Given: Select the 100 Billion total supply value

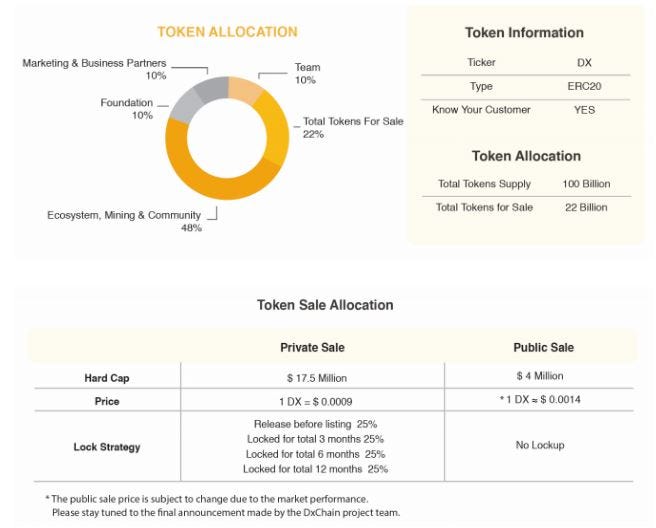Looking at the screenshot, I should tap(586, 184).
